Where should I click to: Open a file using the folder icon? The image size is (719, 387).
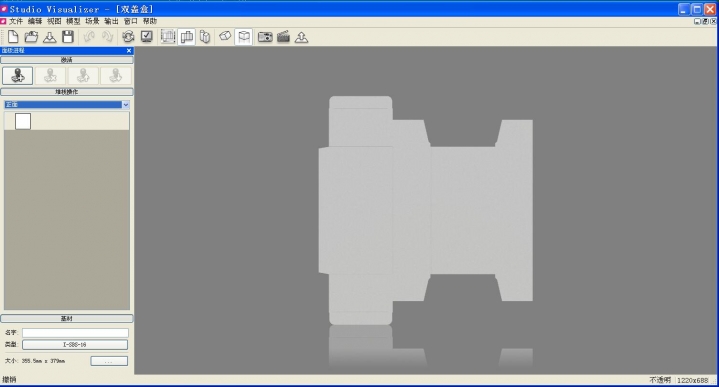pos(31,37)
